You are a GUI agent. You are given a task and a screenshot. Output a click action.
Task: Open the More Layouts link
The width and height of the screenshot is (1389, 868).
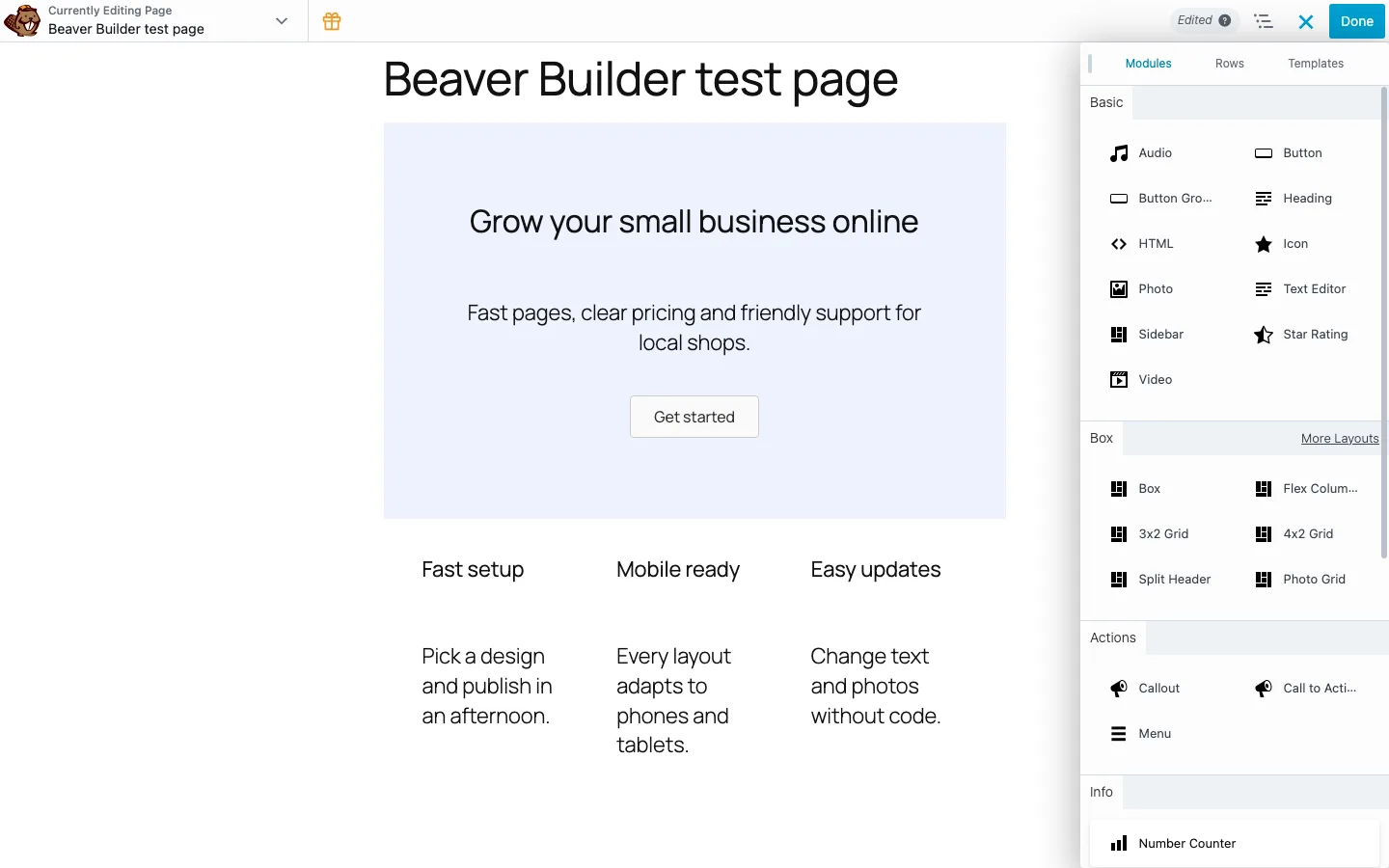1340,439
